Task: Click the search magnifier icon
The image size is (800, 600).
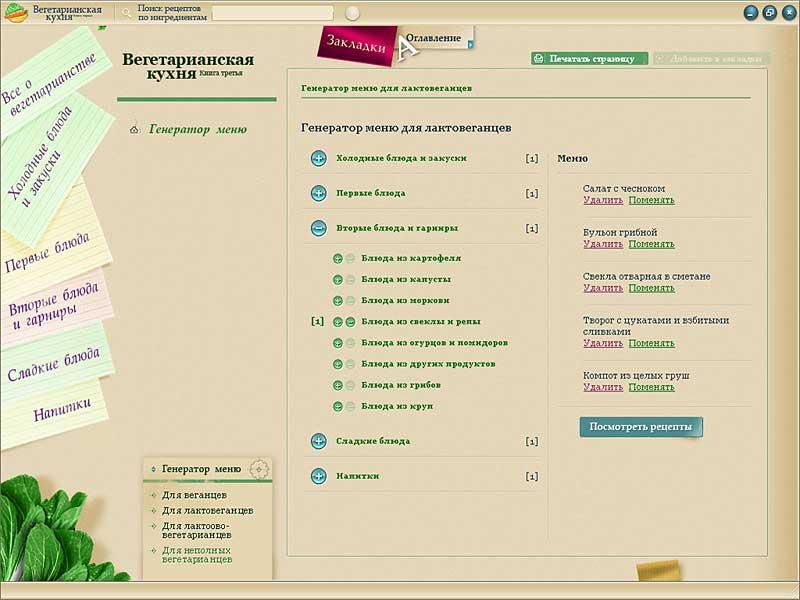Action: coord(126,13)
